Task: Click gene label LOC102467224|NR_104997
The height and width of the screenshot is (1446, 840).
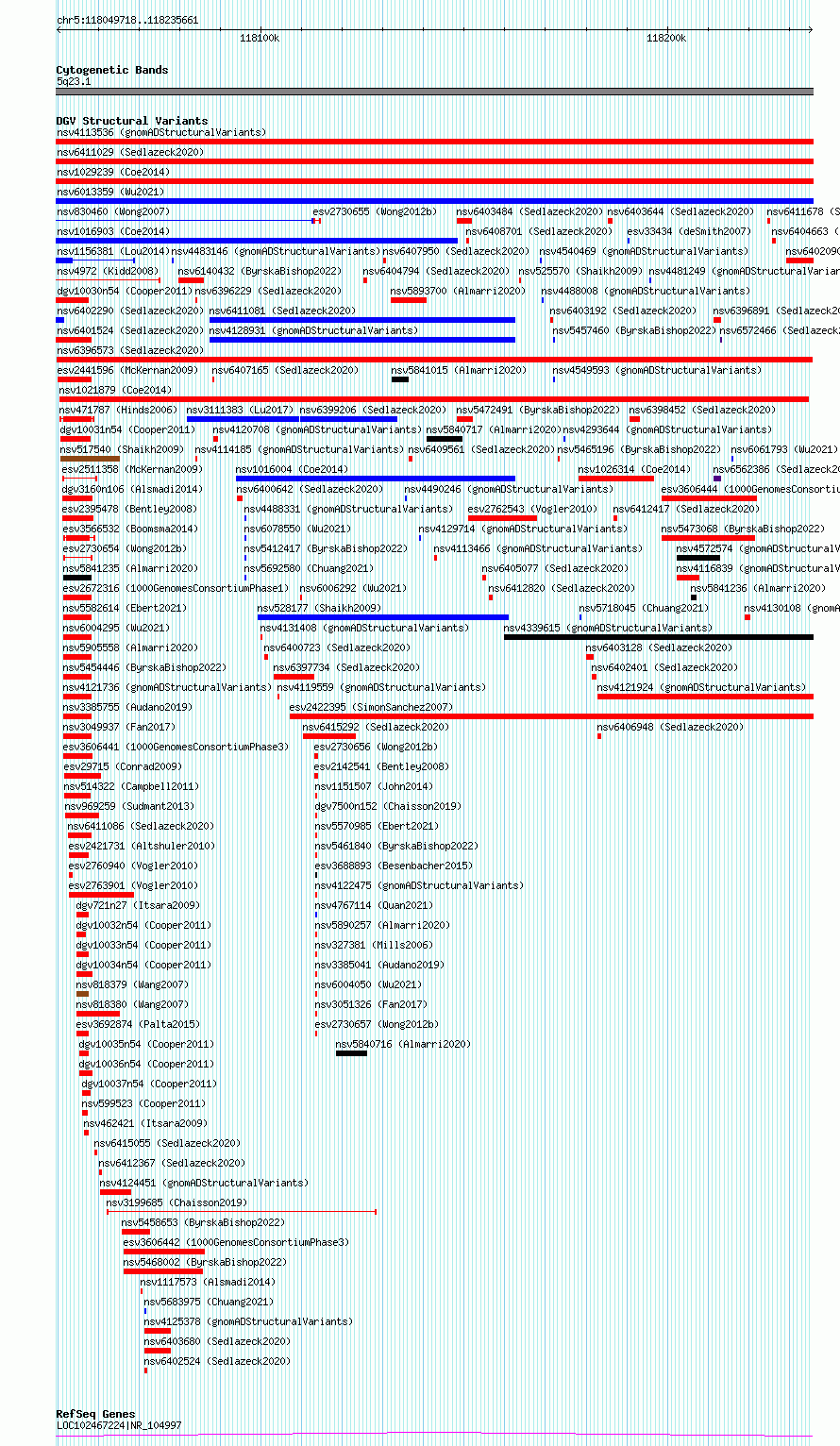Action: (119, 1425)
